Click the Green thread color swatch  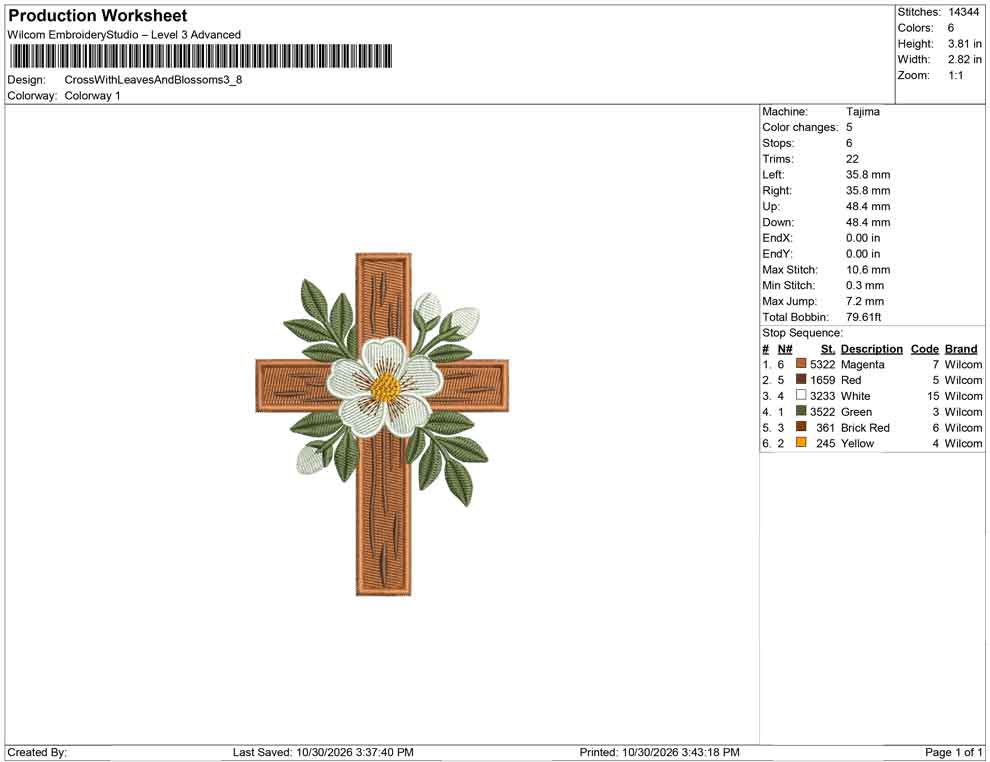click(x=801, y=411)
